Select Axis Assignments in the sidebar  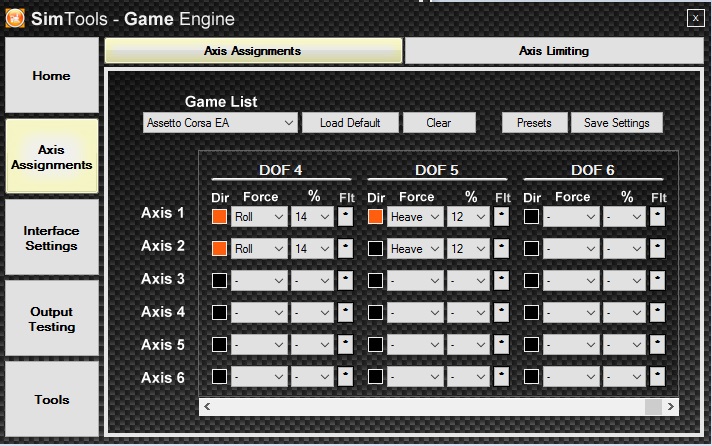pyautogui.click(x=52, y=157)
